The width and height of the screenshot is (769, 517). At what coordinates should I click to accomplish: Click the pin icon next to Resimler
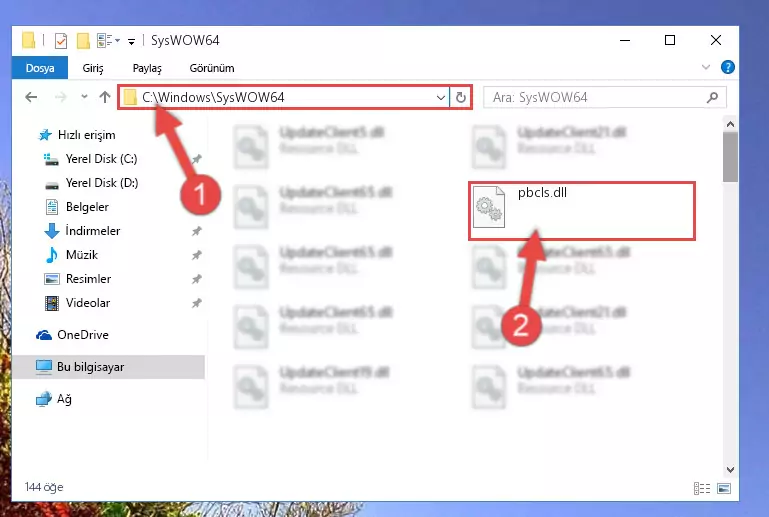pos(197,279)
